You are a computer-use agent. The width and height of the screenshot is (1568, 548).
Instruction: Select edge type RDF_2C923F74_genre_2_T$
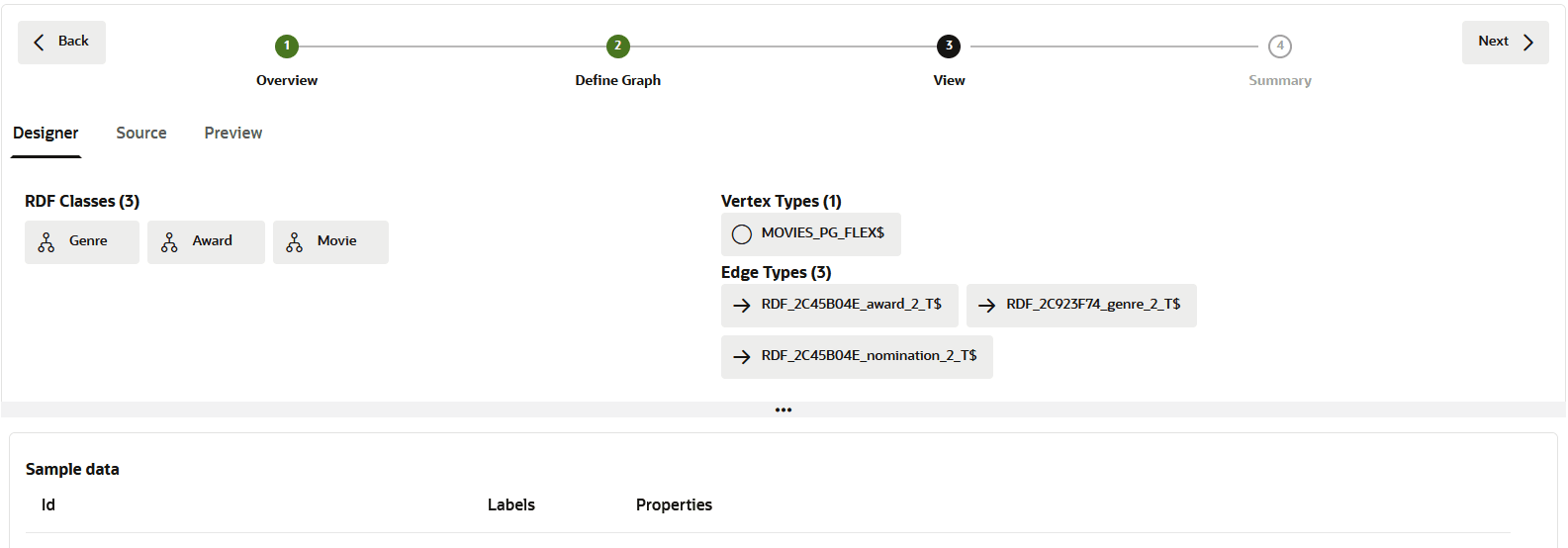(1081, 306)
